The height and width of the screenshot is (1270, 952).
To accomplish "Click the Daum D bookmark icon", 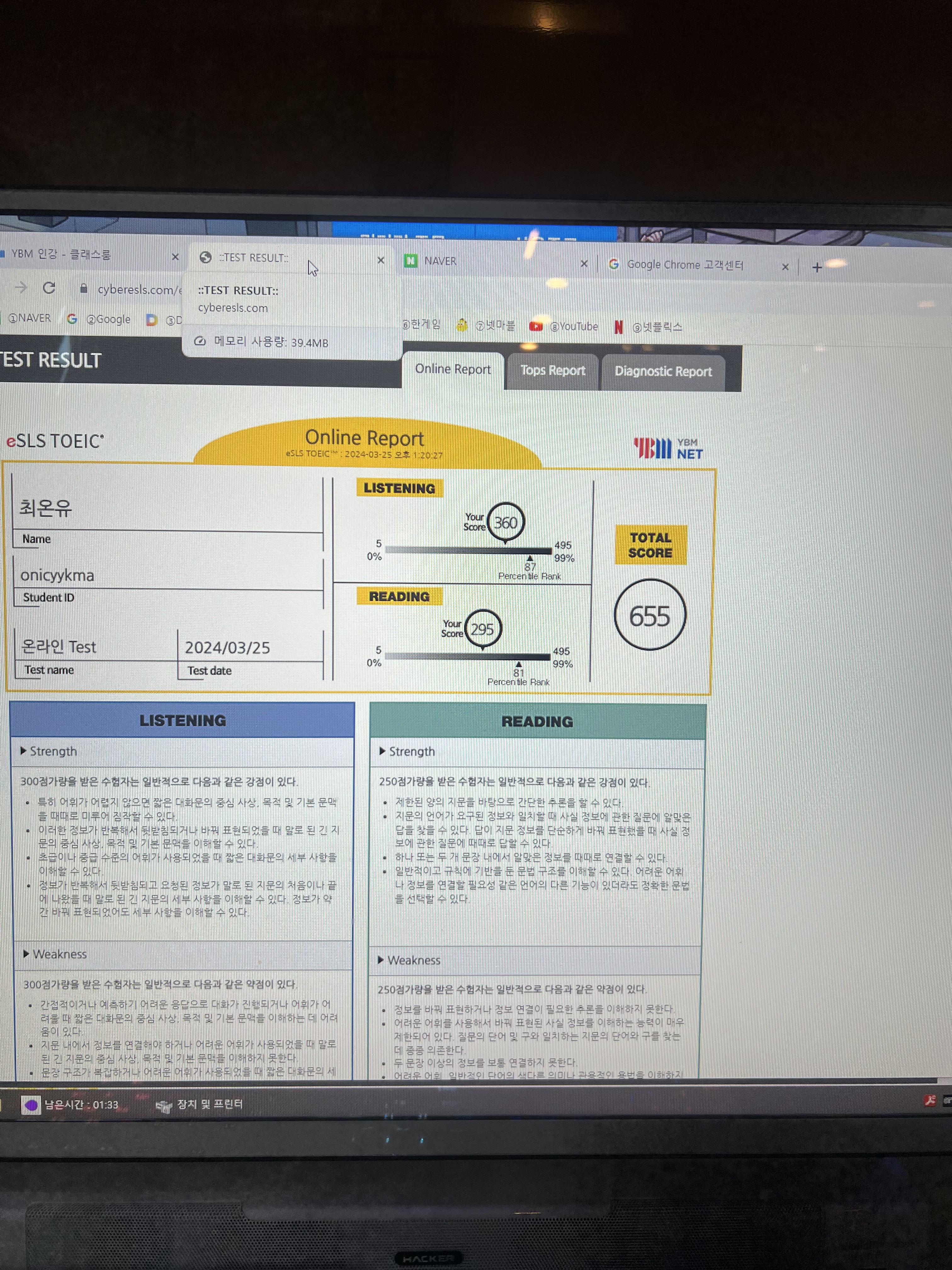I will 151,320.
